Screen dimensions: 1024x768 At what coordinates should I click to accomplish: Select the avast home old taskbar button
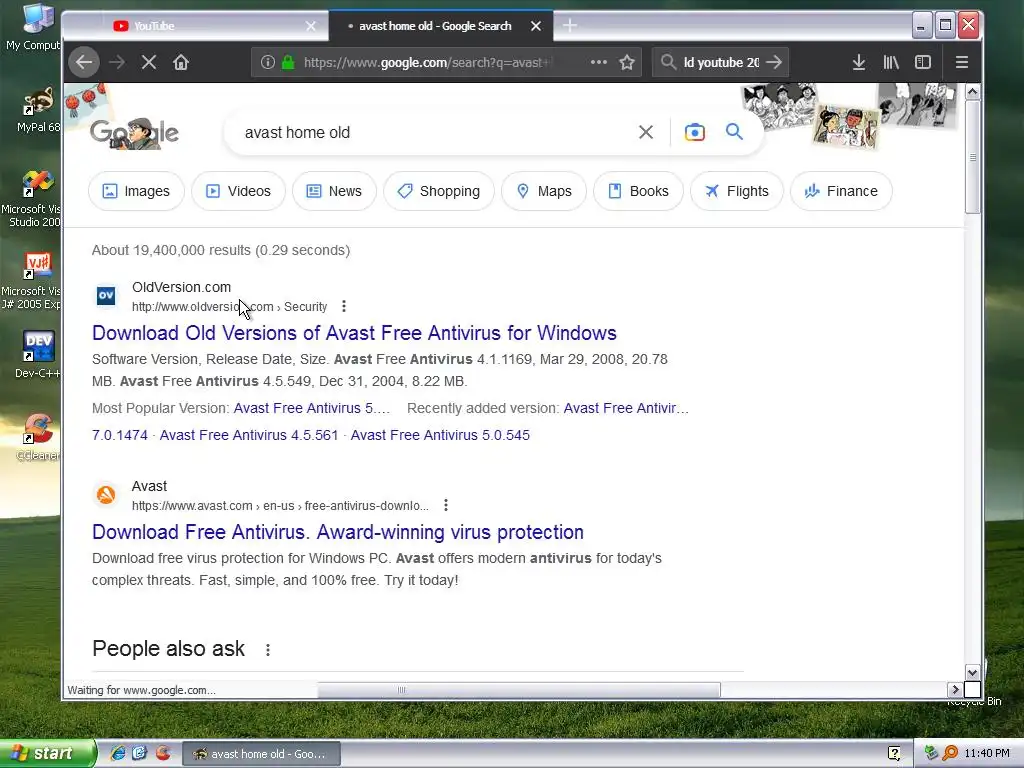tap(260, 754)
